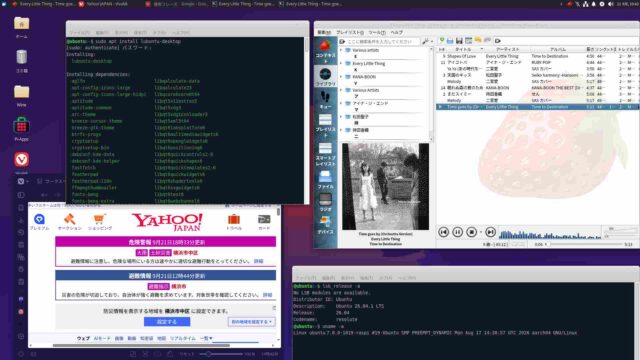Expand the KANA-BOON library entry
This screenshot has width=640, height=360.
click(x=341, y=77)
